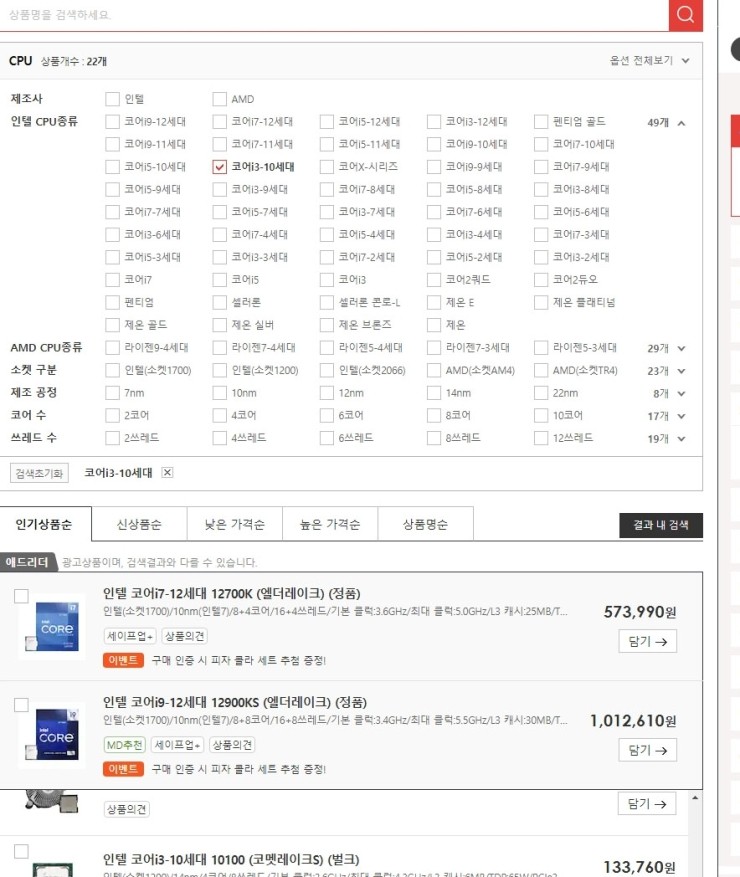Collapse the 인텔 CPU종류 list (49개)
Image resolution: width=740 pixels, height=877 pixels.
point(681,123)
